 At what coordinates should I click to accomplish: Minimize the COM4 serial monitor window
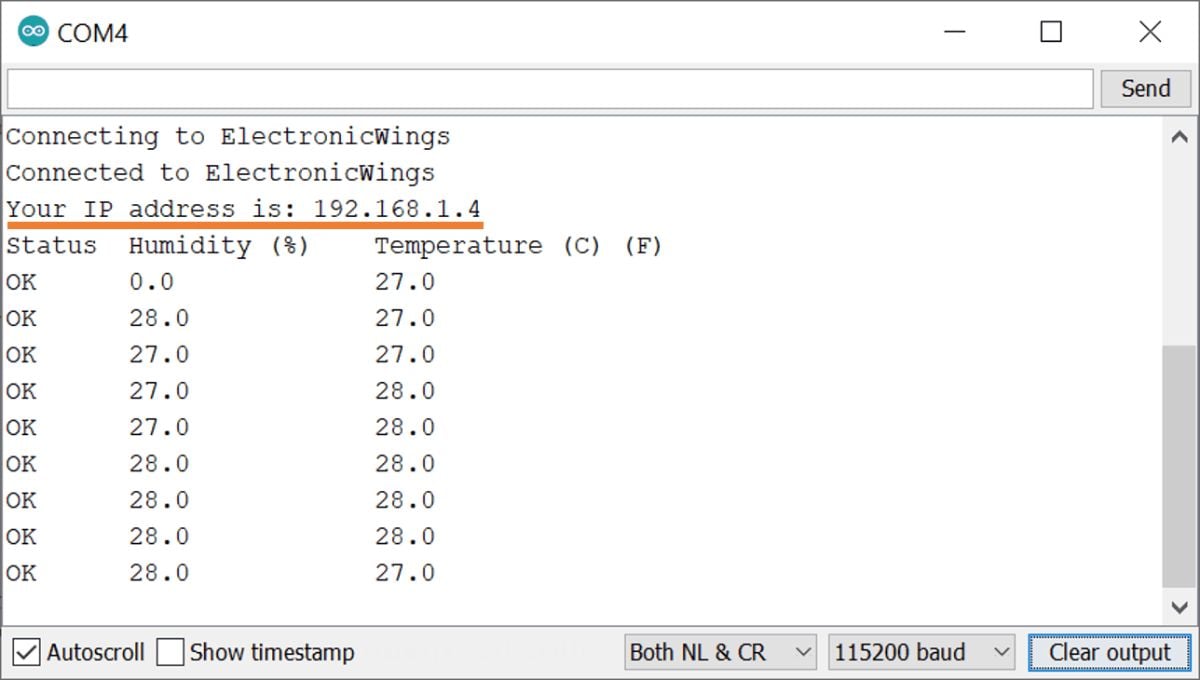955,32
